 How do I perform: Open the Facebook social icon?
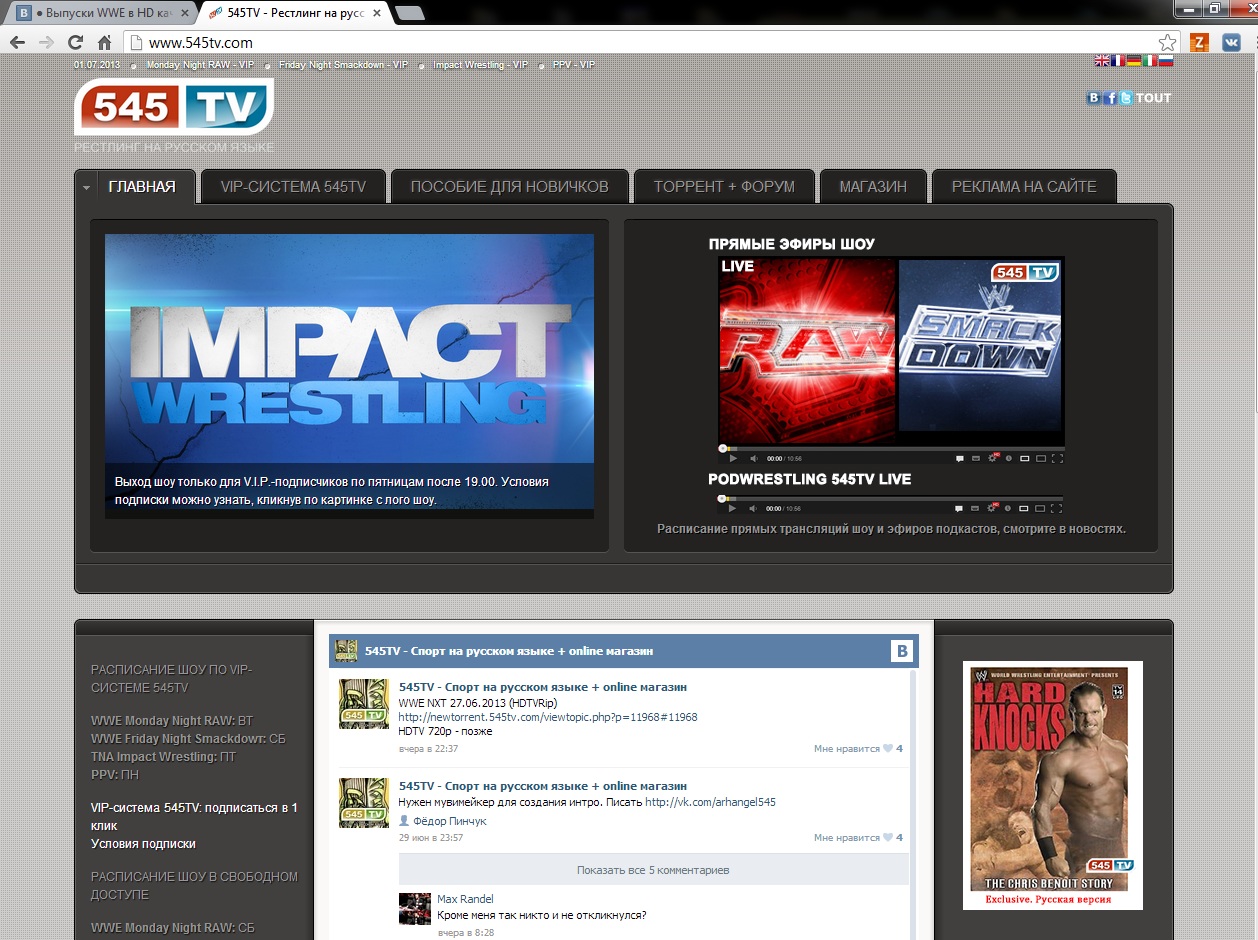click(x=1110, y=98)
